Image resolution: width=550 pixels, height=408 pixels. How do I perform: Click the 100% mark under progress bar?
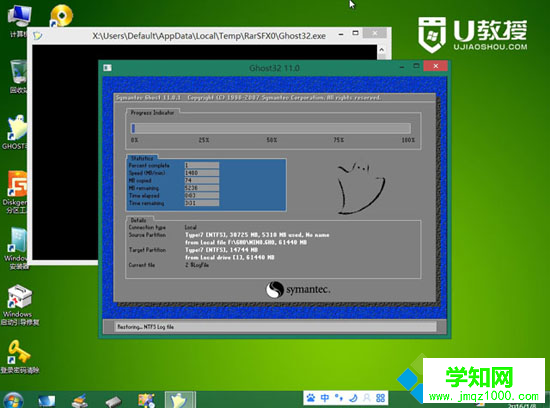tap(408, 140)
